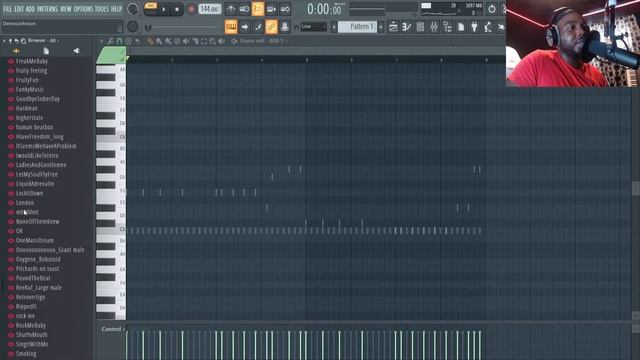Open the Browser - All dropdown
640x360 pixels.
coord(43,40)
